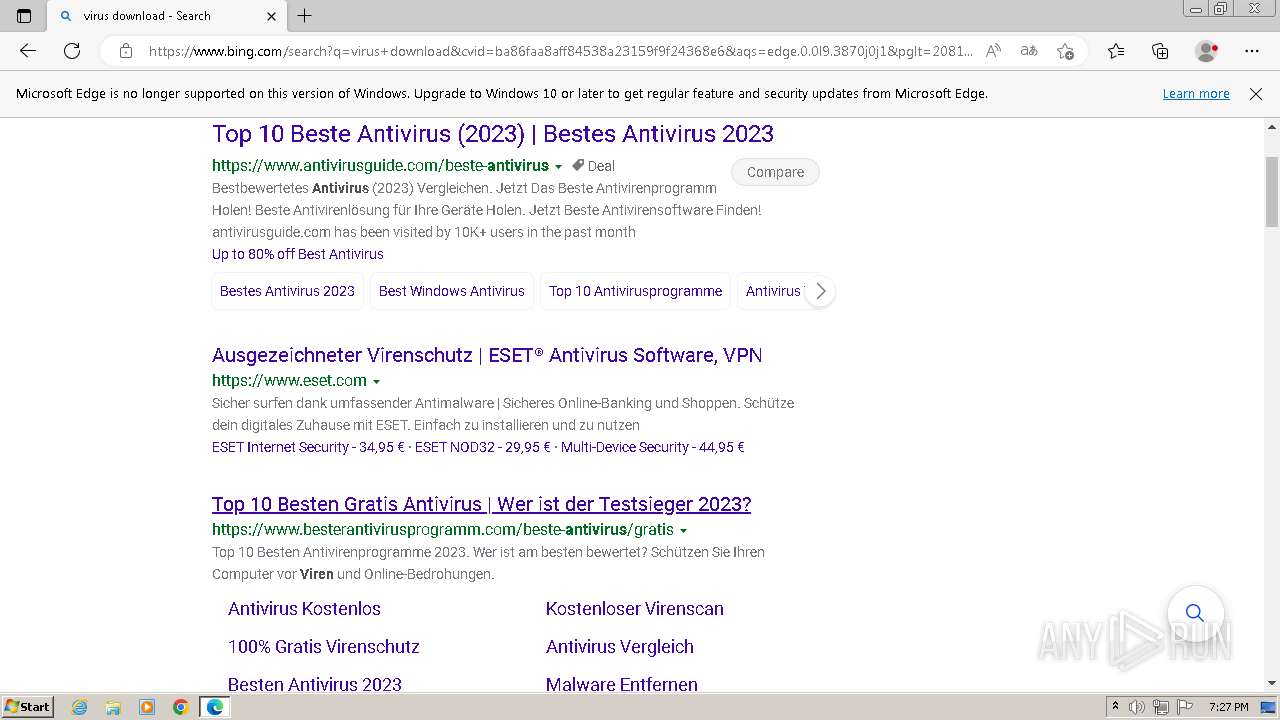Open the Malware Entfernen sitelink
Viewport: 1280px width, 720px height.
(622, 685)
